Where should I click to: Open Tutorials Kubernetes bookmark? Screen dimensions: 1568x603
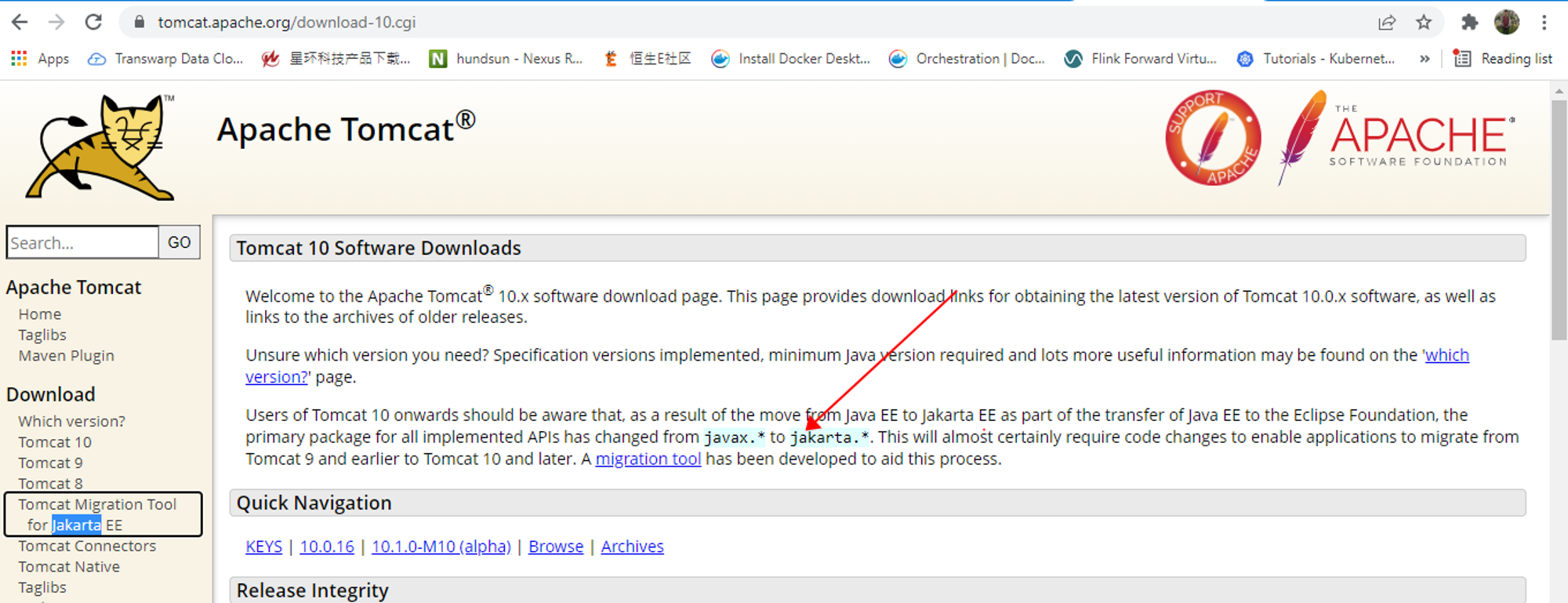tap(1316, 59)
